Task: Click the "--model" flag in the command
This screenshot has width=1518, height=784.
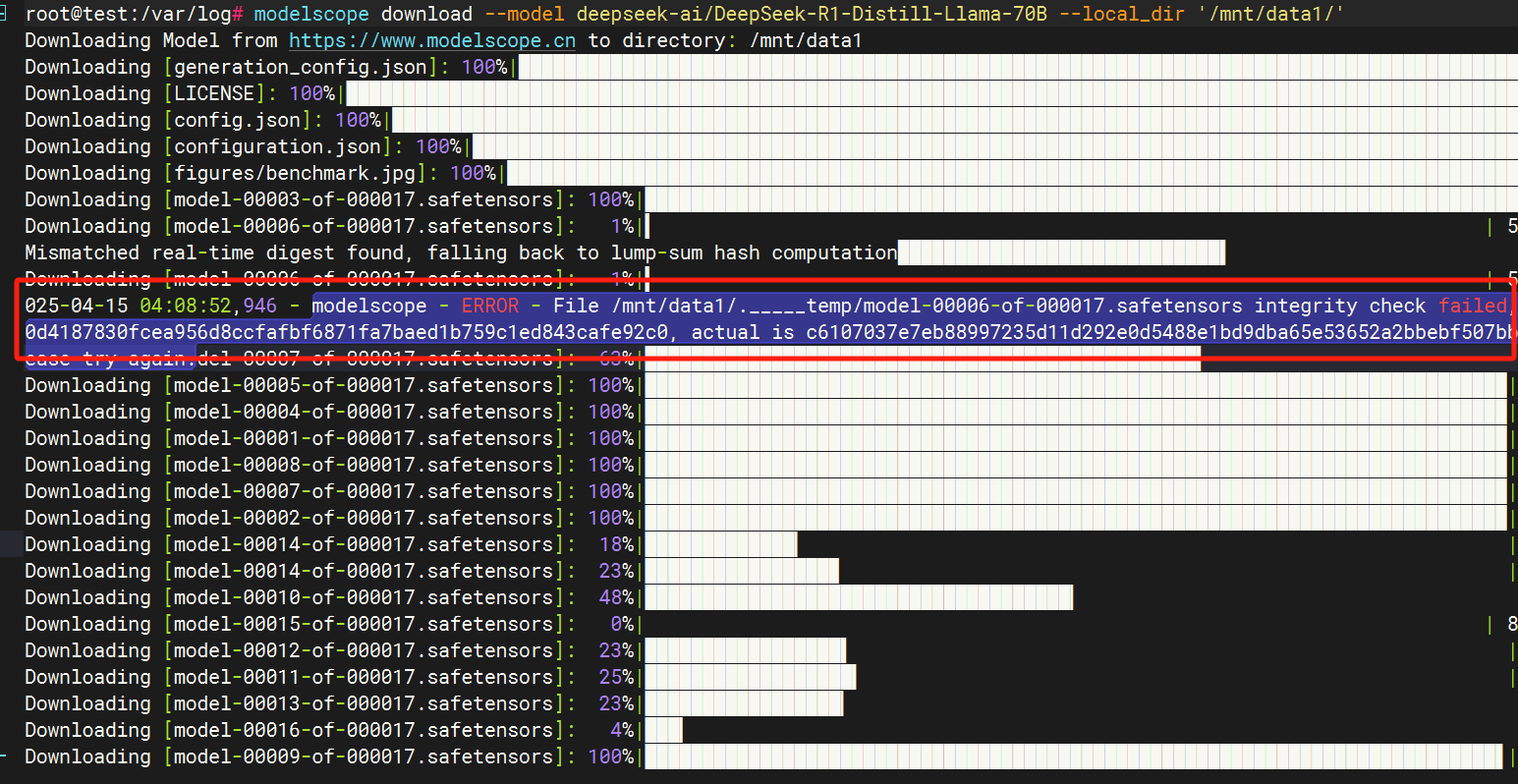Action: tap(525, 14)
